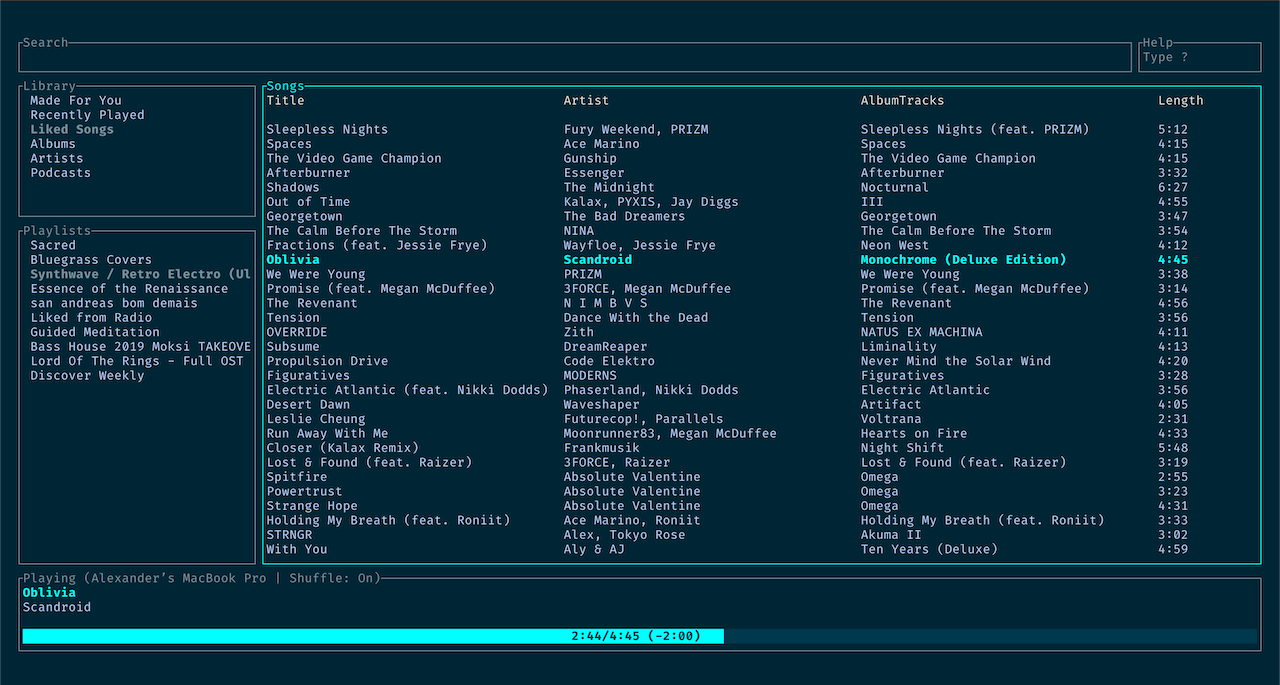Viewport: 1280px width, 685px height.
Task: Open Made For You in Library
Action: (x=76, y=100)
